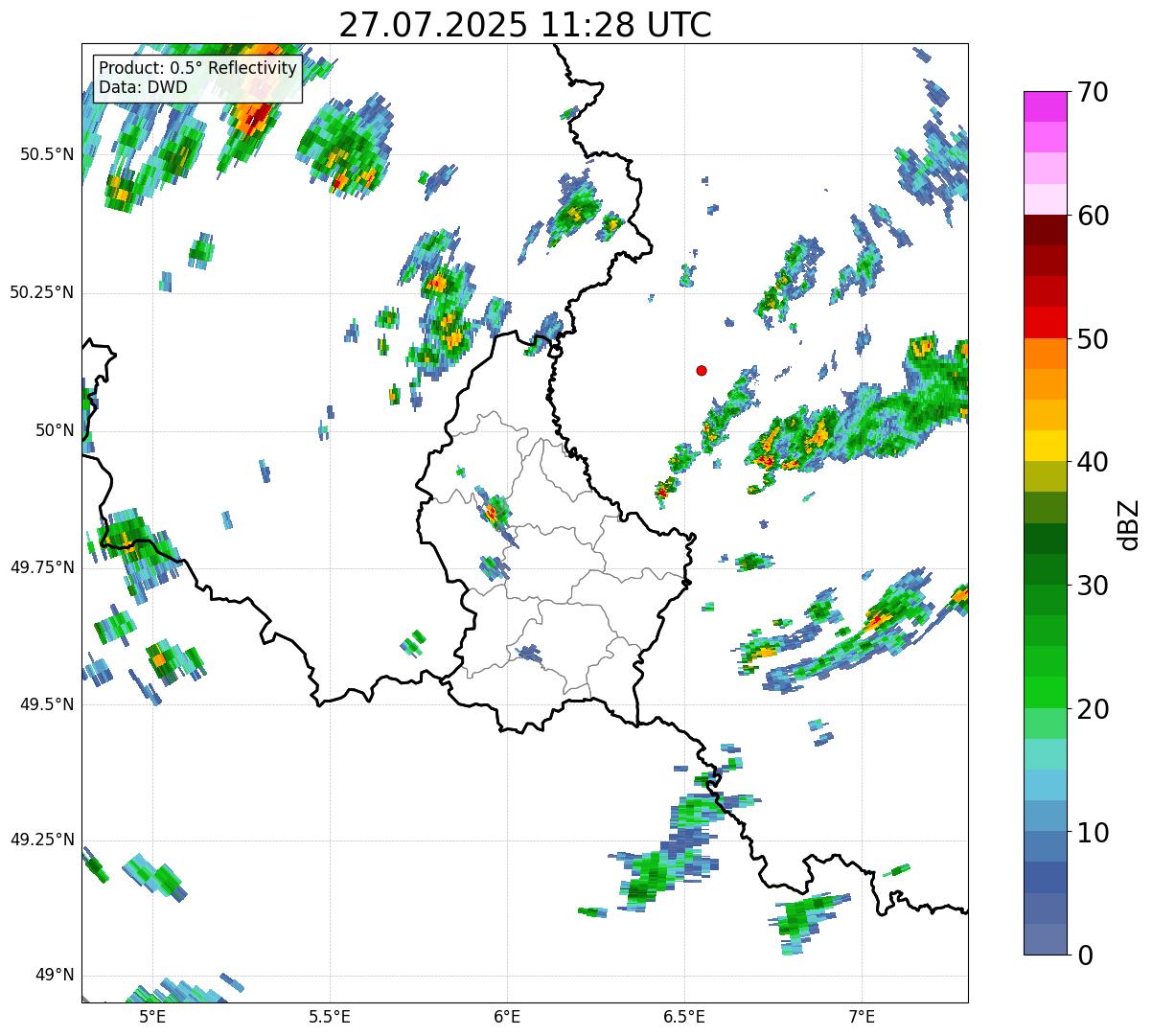
Task: Click the "6.5°E" longitude label
Action: [684, 1017]
